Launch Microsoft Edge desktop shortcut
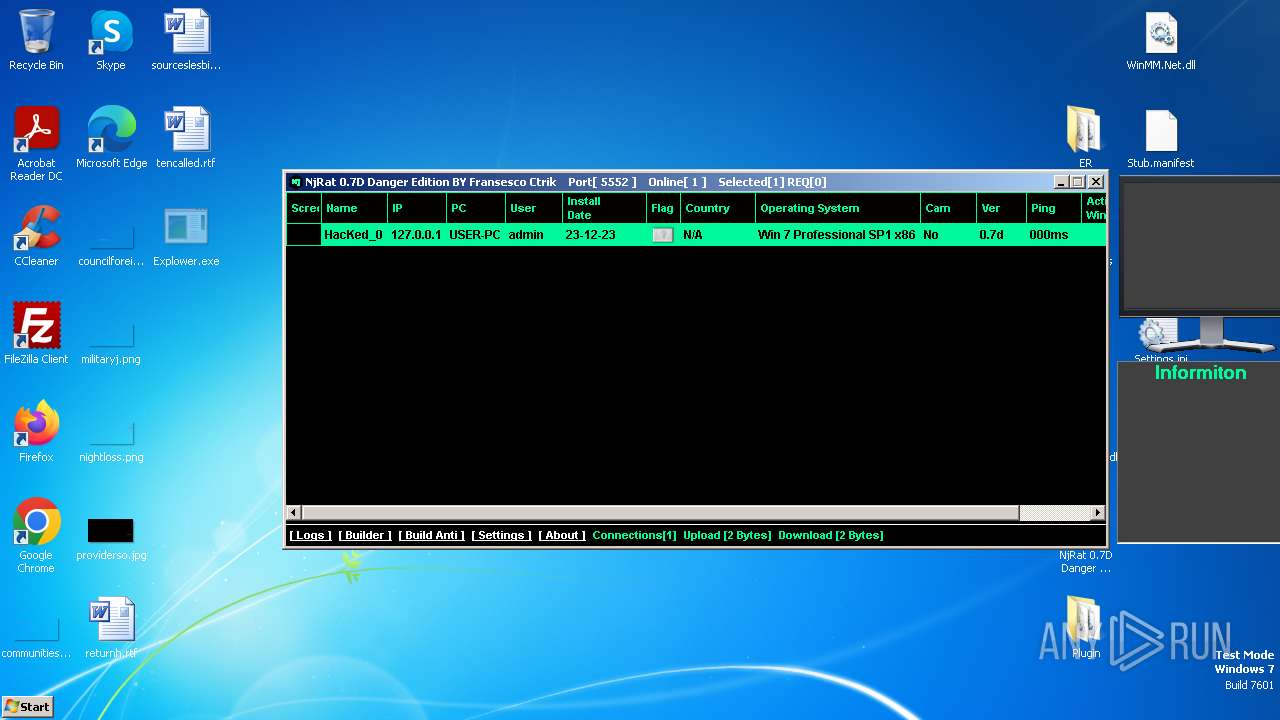Image resolution: width=1280 pixels, height=720 pixels. (x=111, y=138)
